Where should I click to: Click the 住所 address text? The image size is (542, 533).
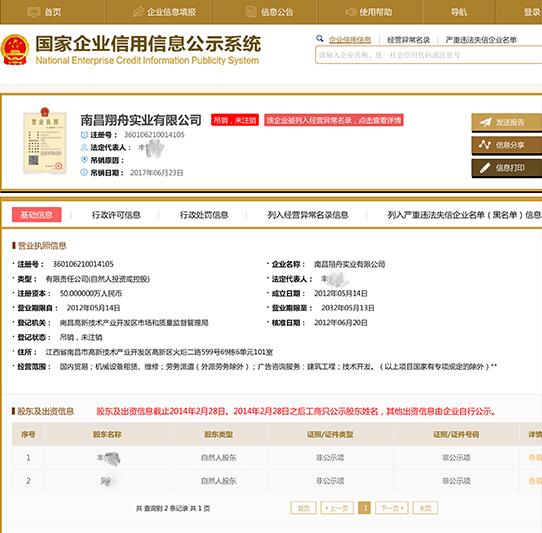click(159, 352)
